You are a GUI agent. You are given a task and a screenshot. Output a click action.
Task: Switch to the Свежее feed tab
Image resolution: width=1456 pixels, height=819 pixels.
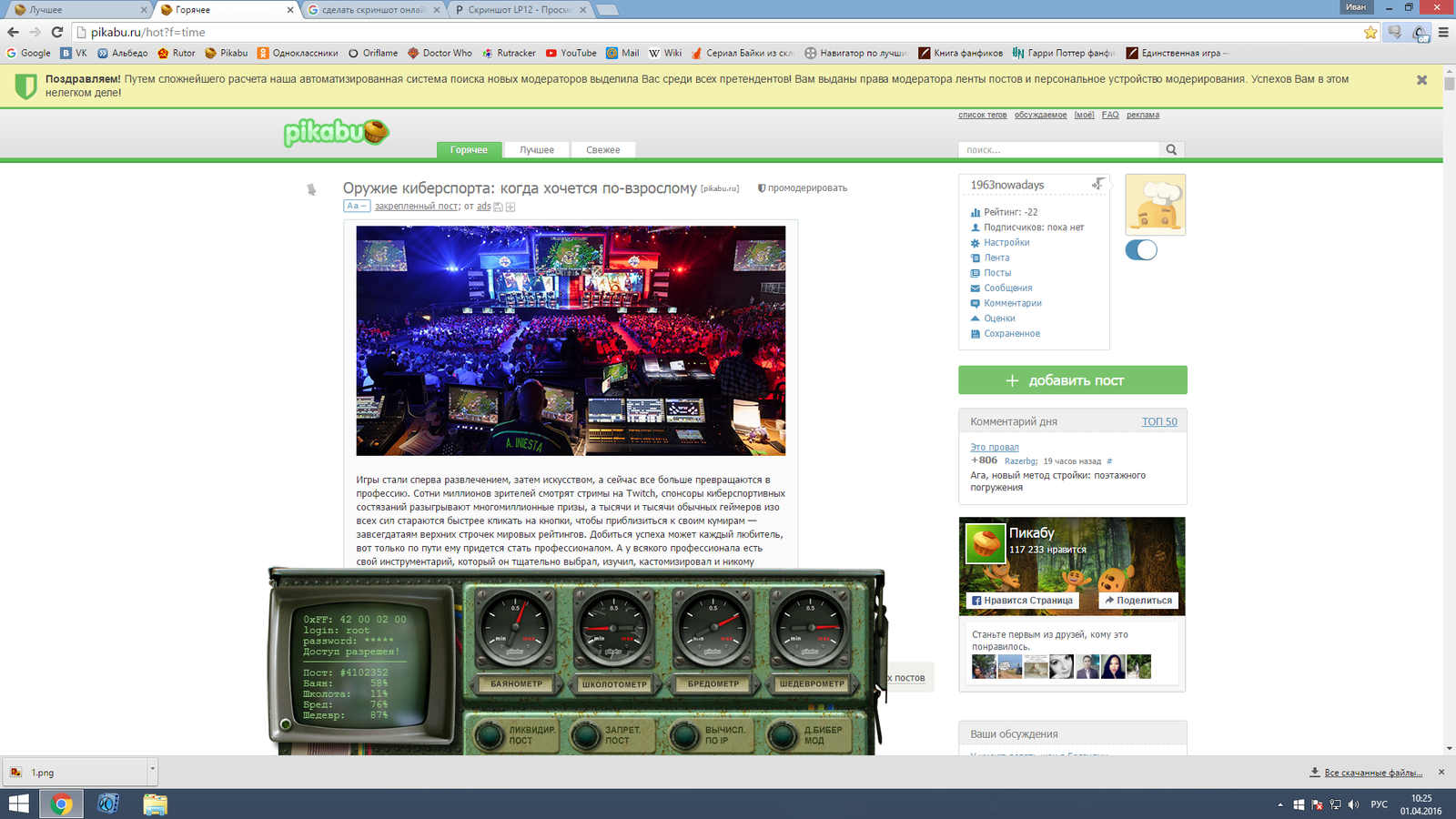(x=603, y=150)
